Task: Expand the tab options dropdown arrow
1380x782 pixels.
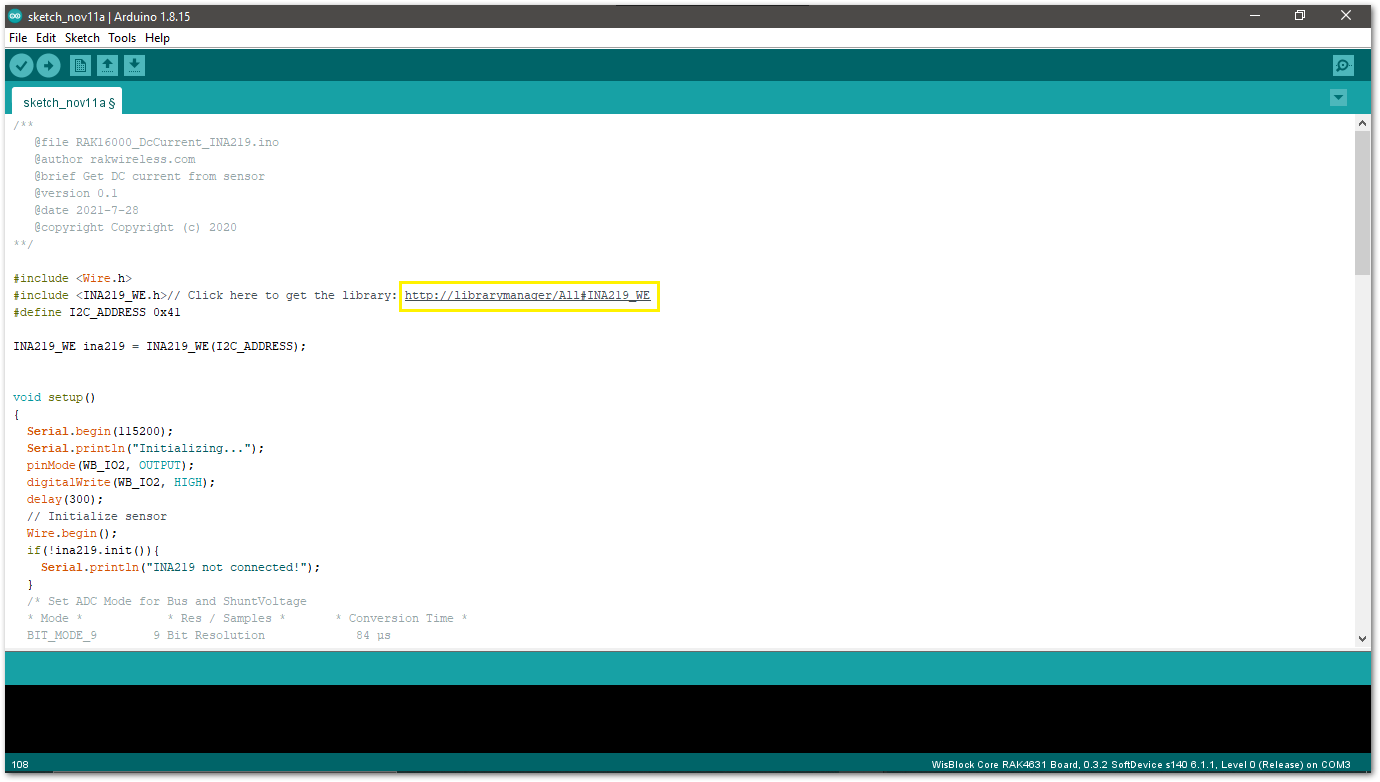Action: tap(1338, 98)
